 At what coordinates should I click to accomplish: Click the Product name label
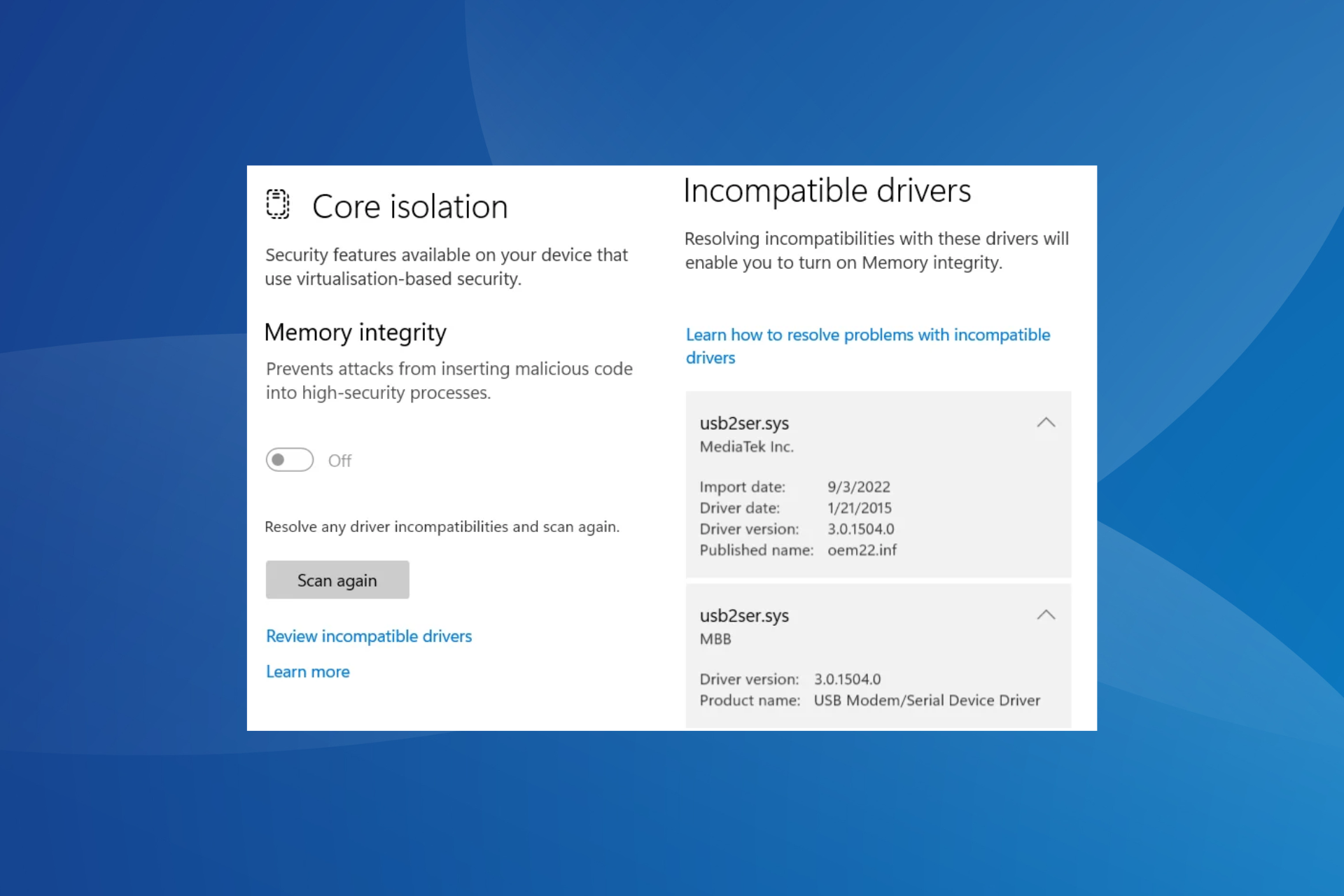tap(750, 700)
